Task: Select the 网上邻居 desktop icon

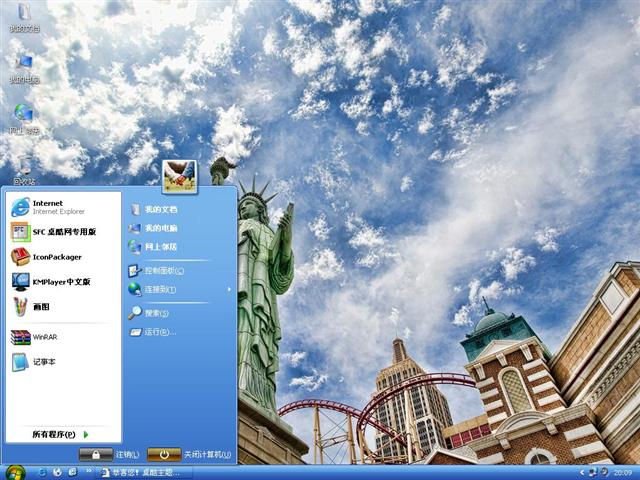Action: pyautogui.click(x=24, y=119)
